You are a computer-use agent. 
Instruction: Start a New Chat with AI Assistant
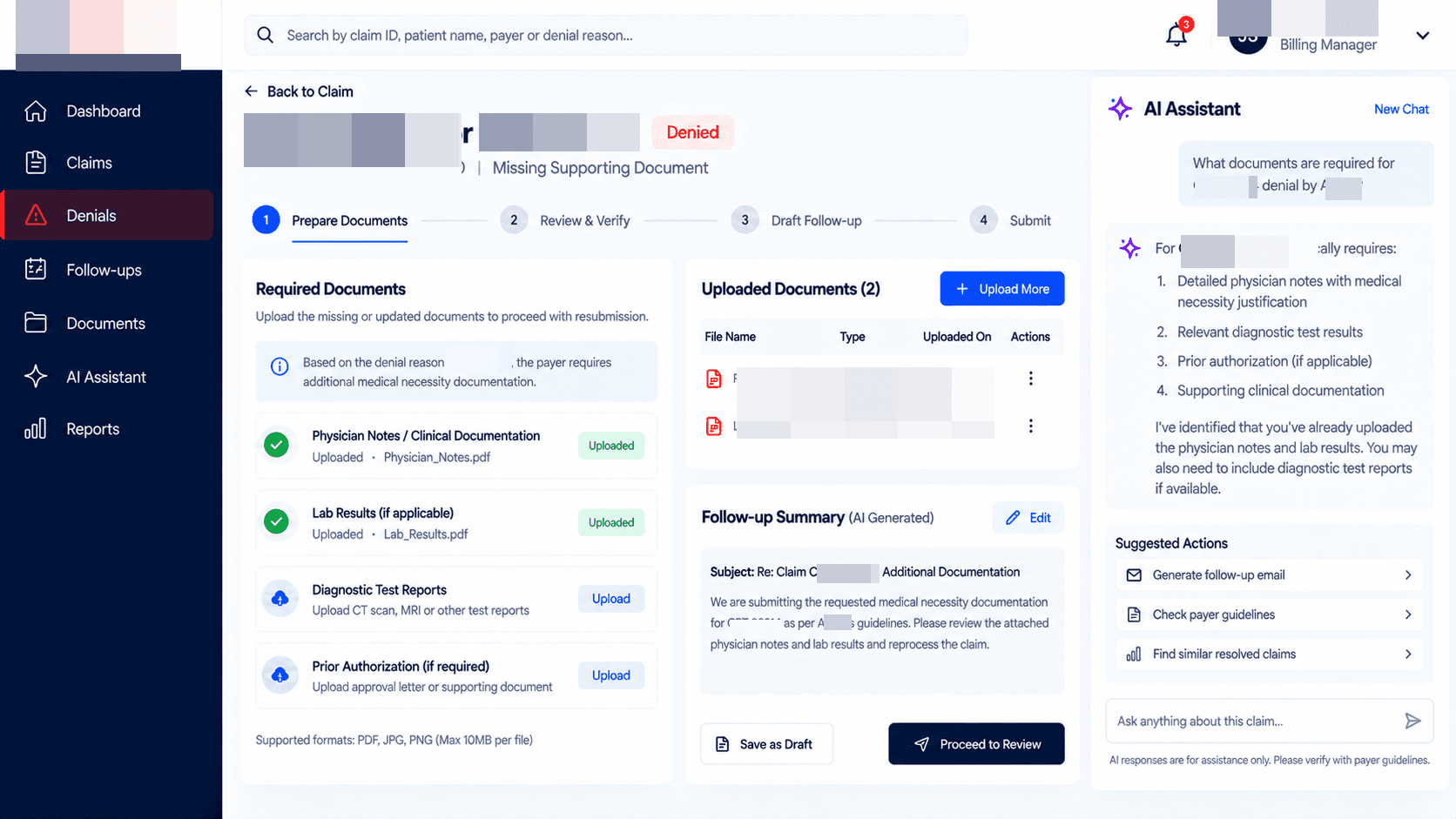point(1401,109)
